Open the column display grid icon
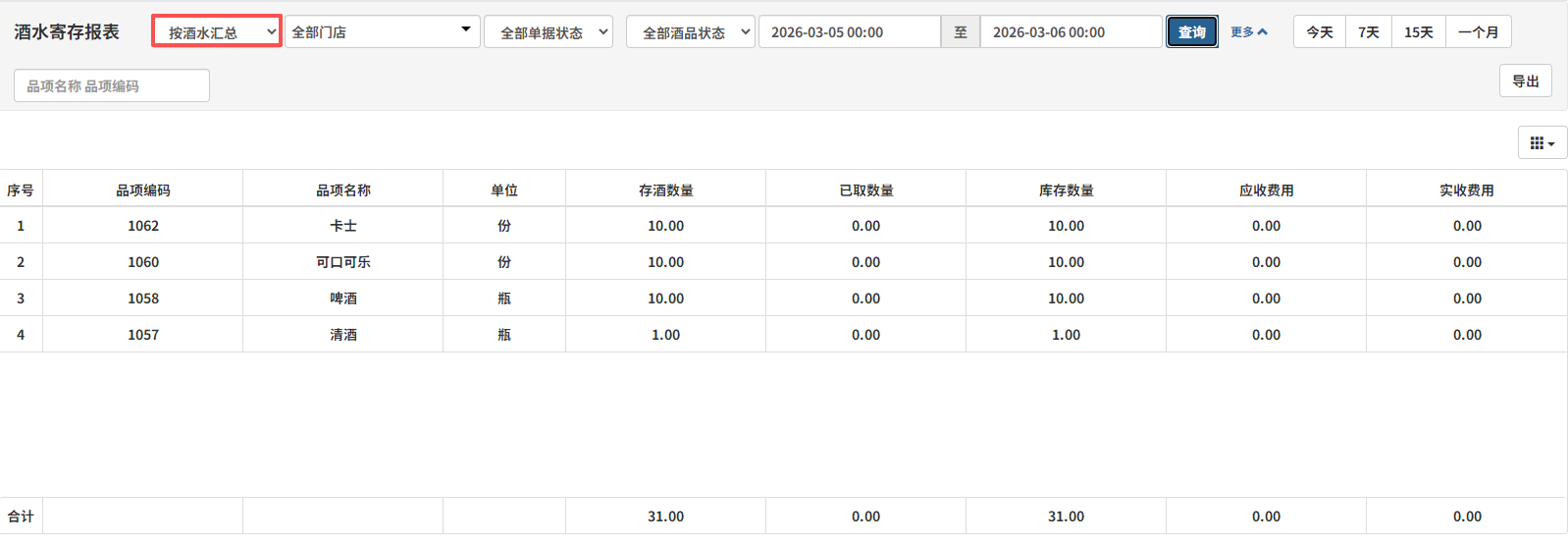Image resolution: width=1568 pixels, height=542 pixels. (x=1542, y=143)
